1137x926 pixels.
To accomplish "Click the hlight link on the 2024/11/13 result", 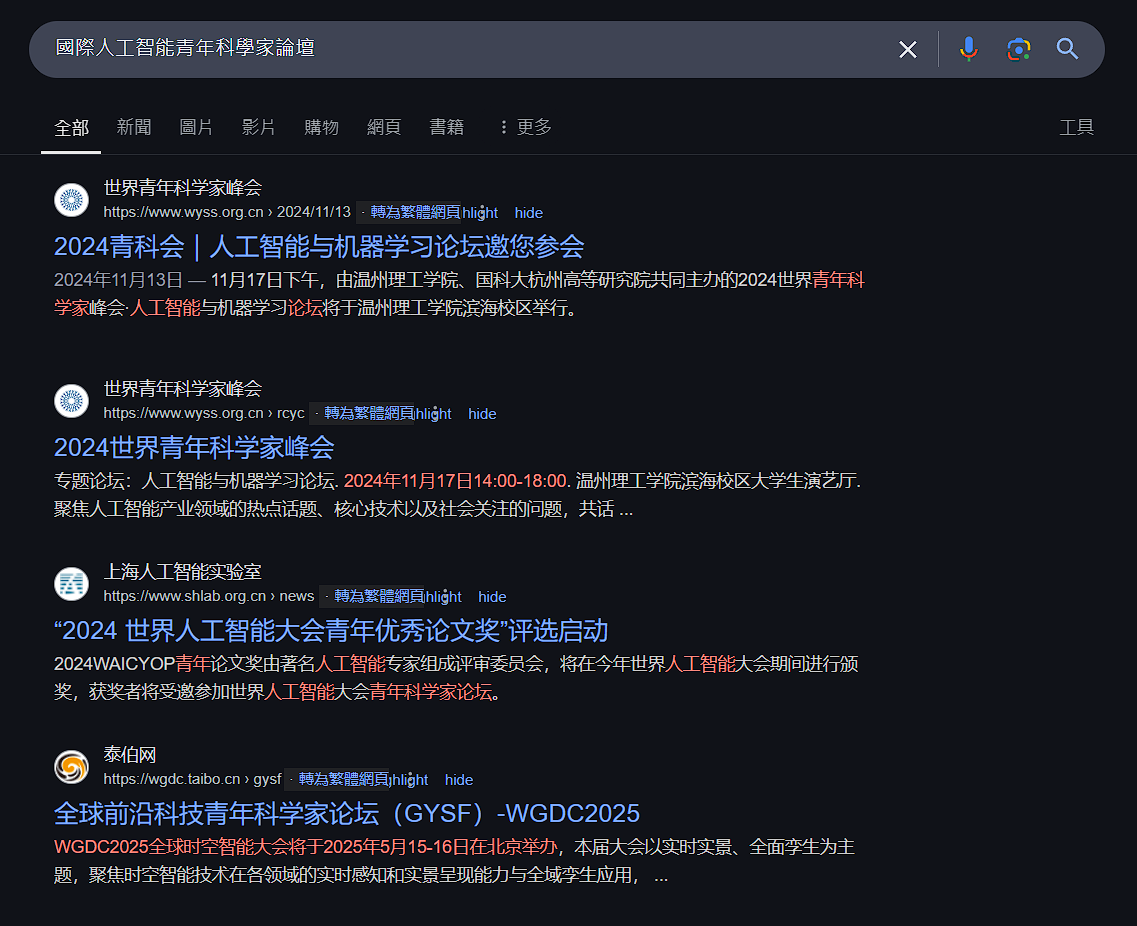I will pyautogui.click(x=480, y=213).
